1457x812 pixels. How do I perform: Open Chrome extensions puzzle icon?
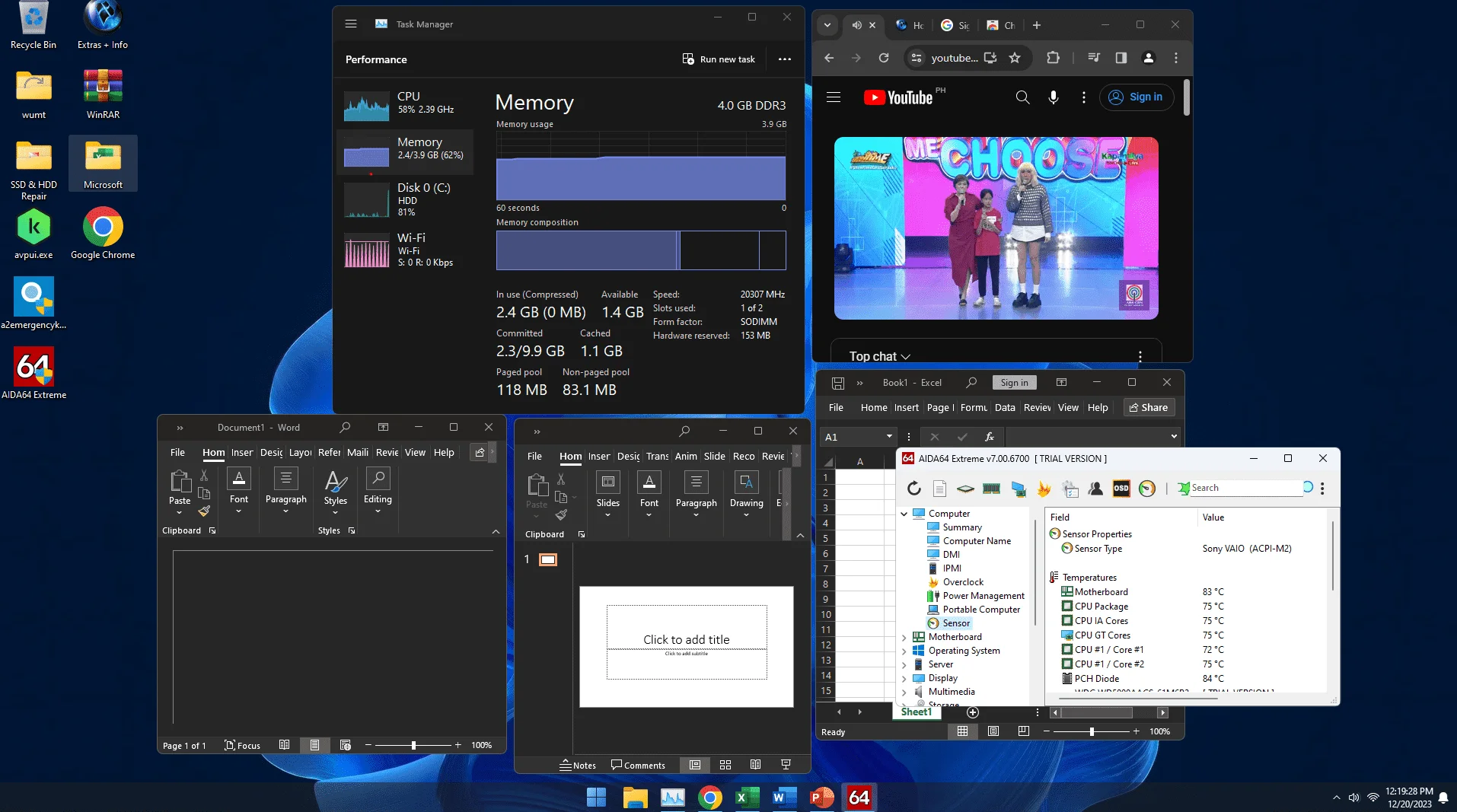pos(1053,58)
